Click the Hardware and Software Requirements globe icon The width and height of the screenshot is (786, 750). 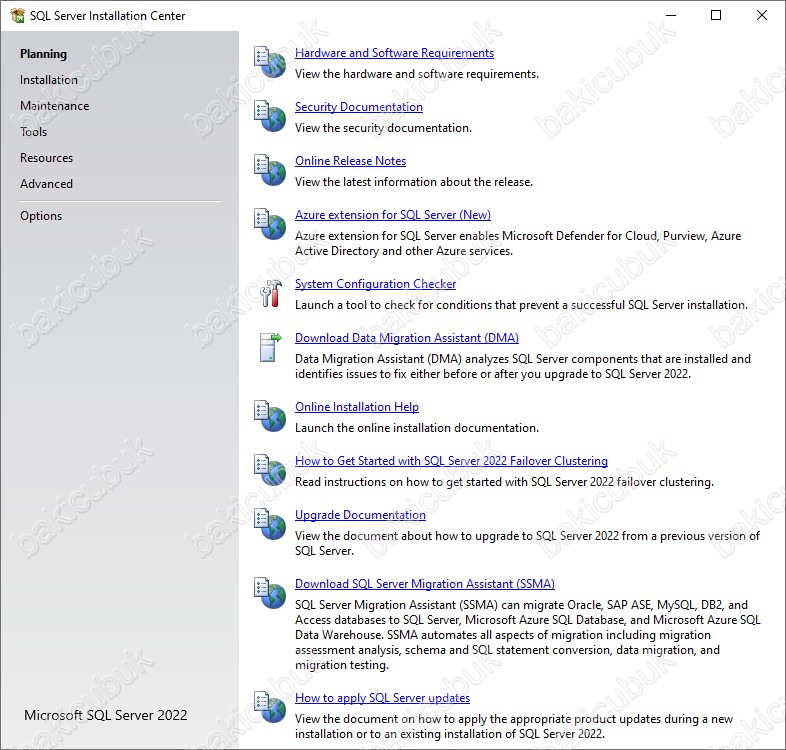[x=270, y=63]
